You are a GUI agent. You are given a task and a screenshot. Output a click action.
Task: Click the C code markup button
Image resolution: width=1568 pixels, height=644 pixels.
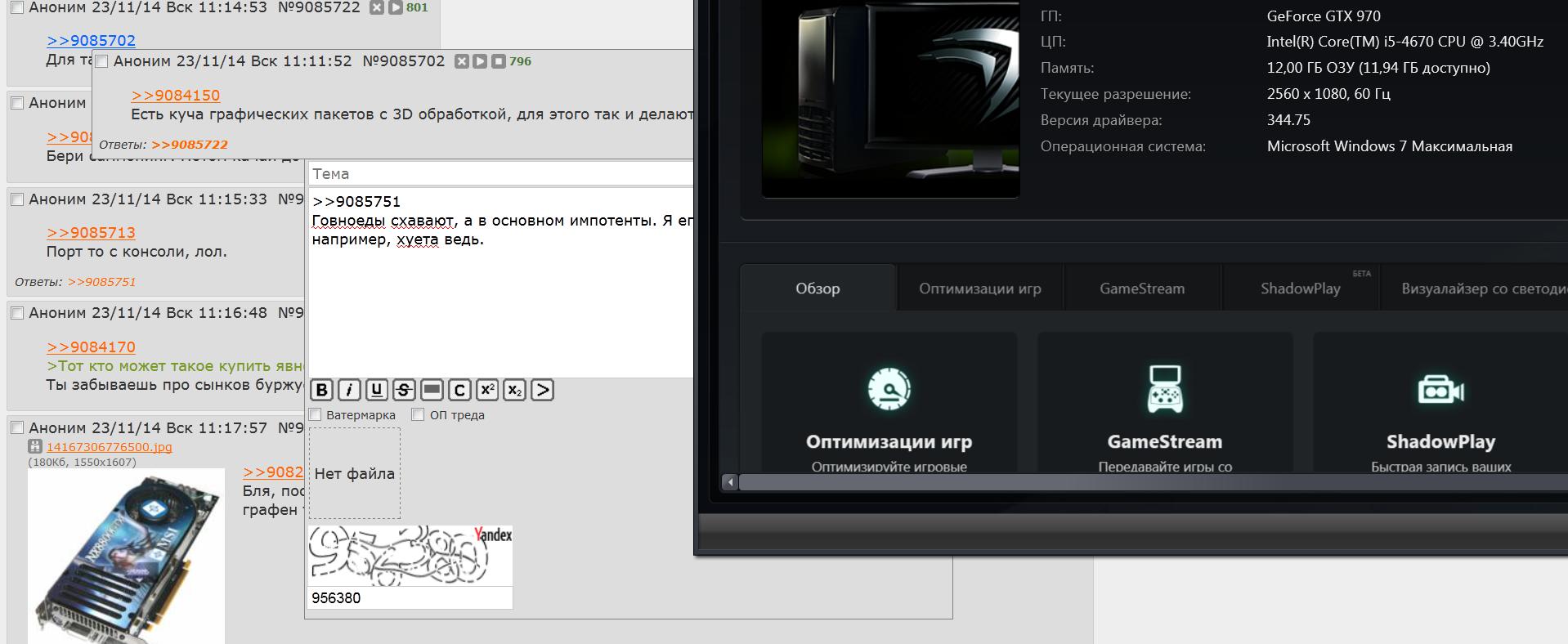coord(459,390)
